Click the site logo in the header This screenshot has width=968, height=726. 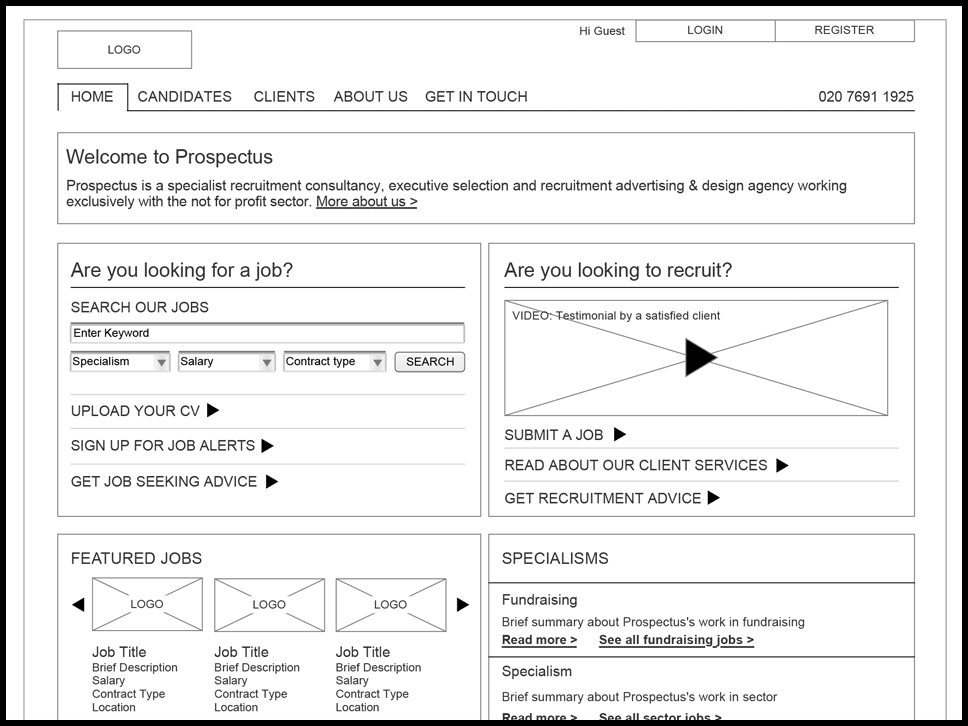(x=124, y=49)
